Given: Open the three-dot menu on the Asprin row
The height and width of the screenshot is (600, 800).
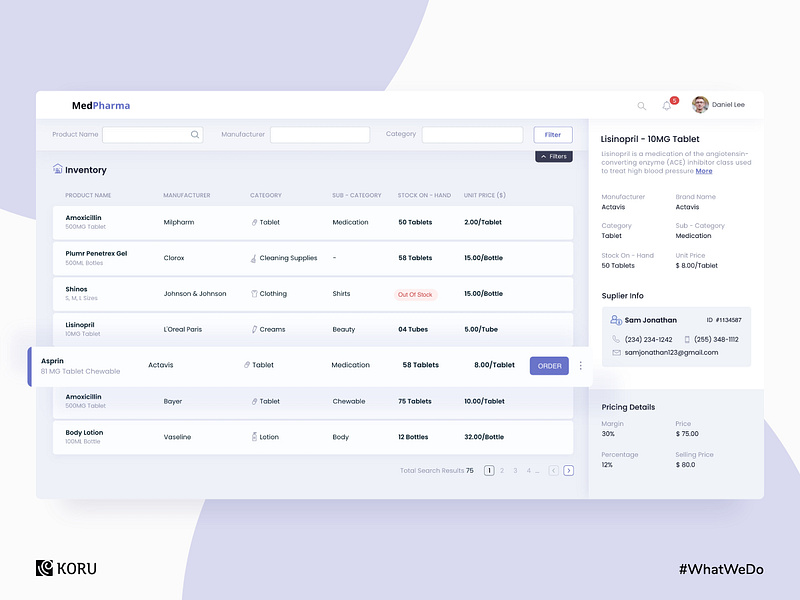Looking at the screenshot, I should pos(581,365).
